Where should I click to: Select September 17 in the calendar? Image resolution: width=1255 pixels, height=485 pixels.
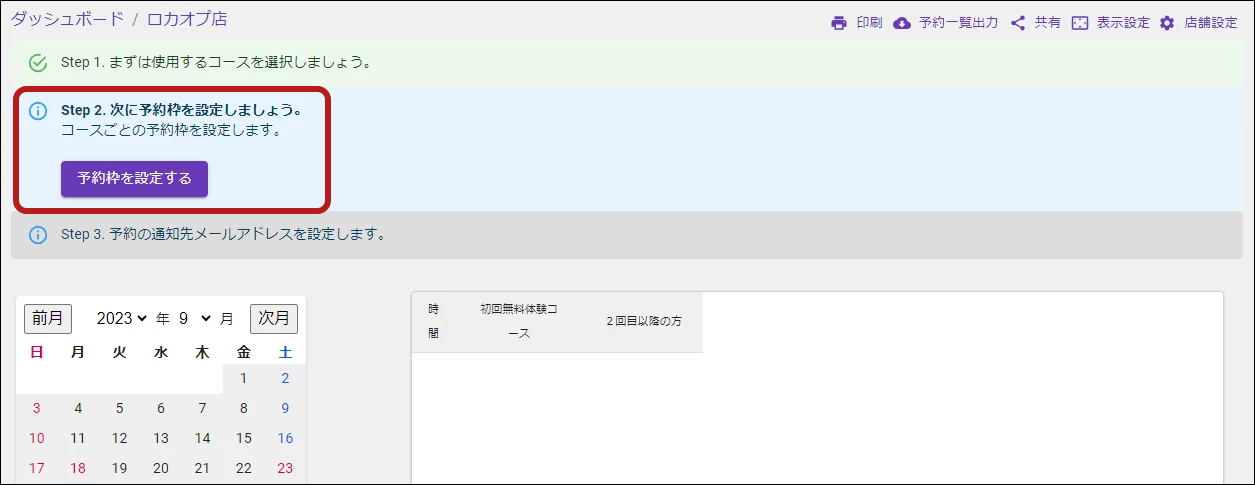point(37,468)
